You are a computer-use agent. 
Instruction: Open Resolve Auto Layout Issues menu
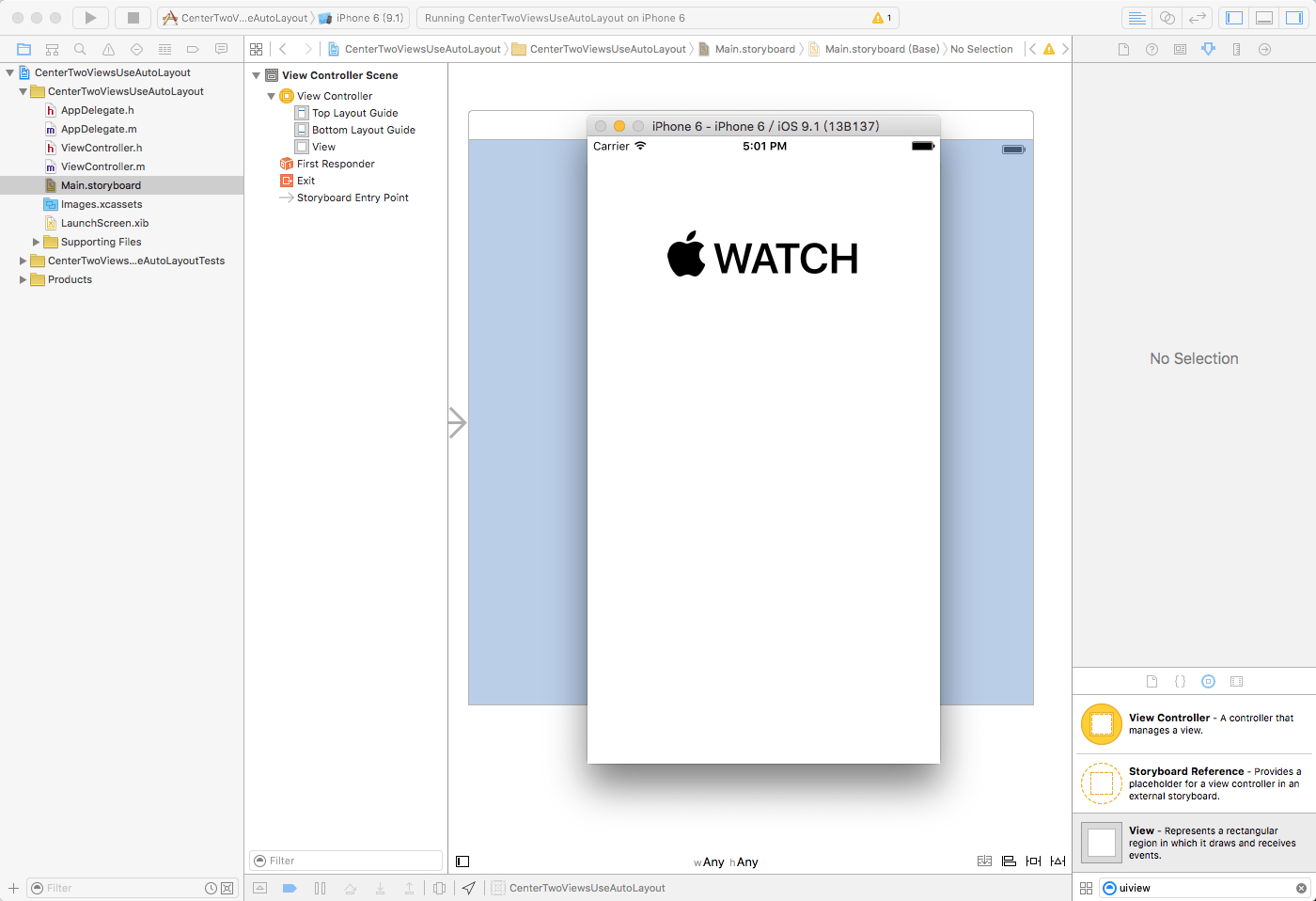[x=1057, y=861]
